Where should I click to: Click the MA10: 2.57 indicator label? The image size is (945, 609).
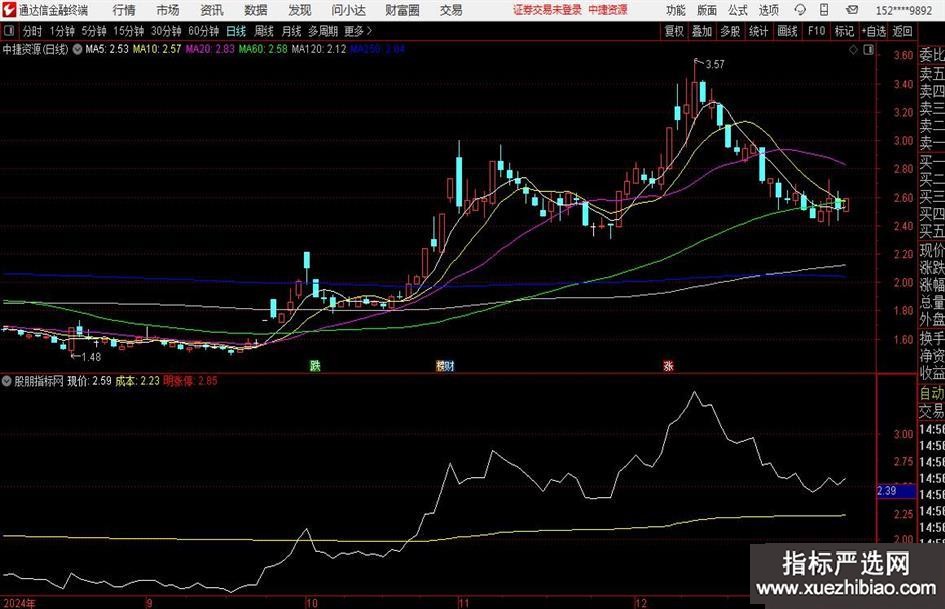tap(157, 49)
